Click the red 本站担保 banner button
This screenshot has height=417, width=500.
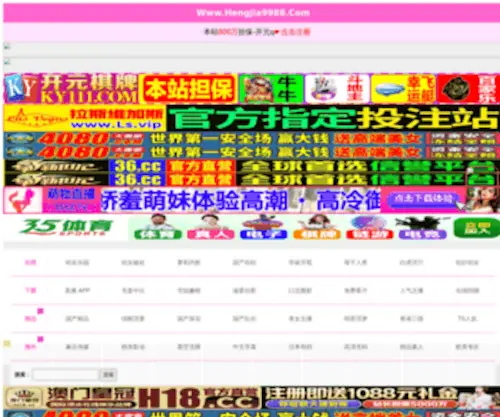point(188,89)
